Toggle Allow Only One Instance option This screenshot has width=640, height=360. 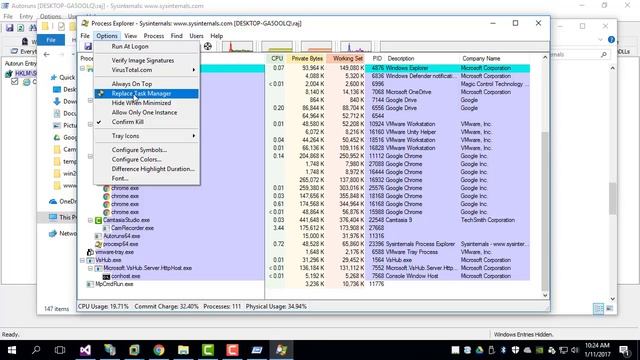click(x=144, y=112)
